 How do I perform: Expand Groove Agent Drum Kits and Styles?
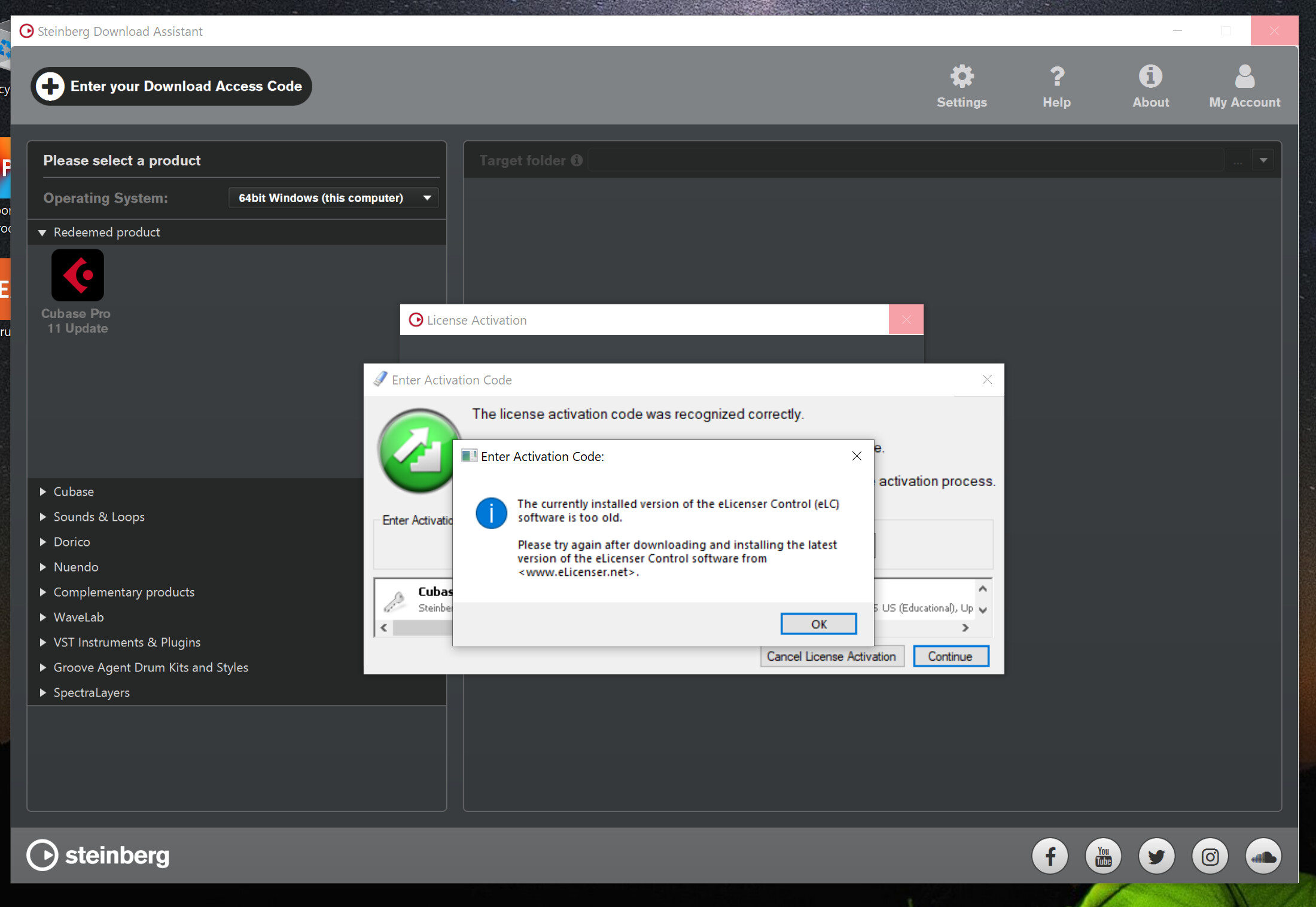pyautogui.click(x=42, y=667)
